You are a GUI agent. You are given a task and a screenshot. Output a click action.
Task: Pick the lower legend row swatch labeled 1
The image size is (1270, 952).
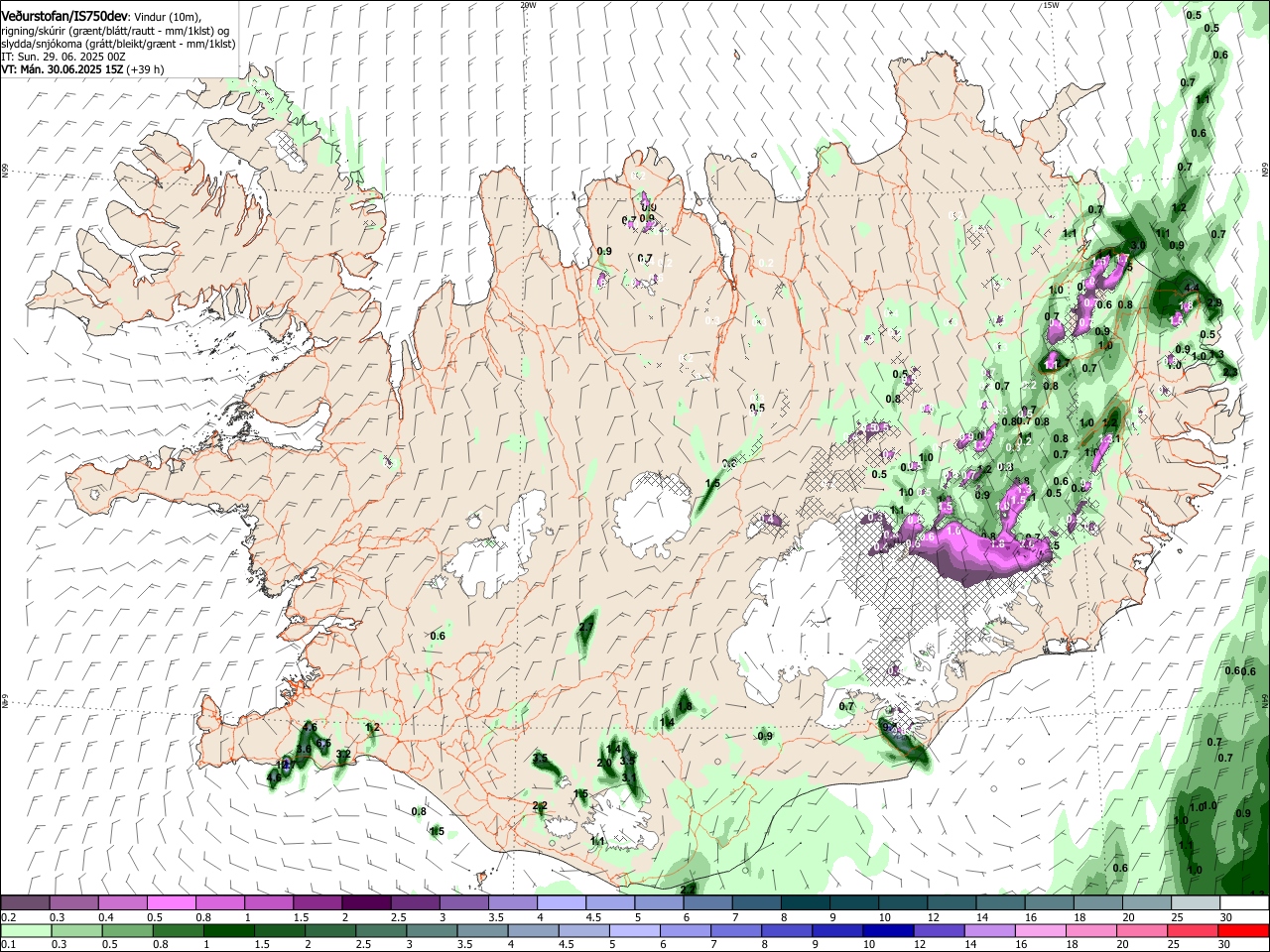227,930
